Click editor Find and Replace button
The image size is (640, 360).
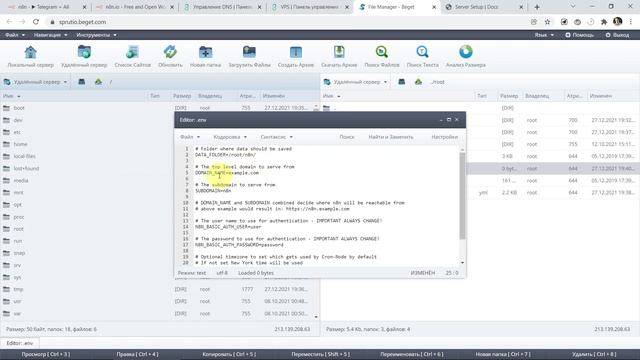pos(391,137)
